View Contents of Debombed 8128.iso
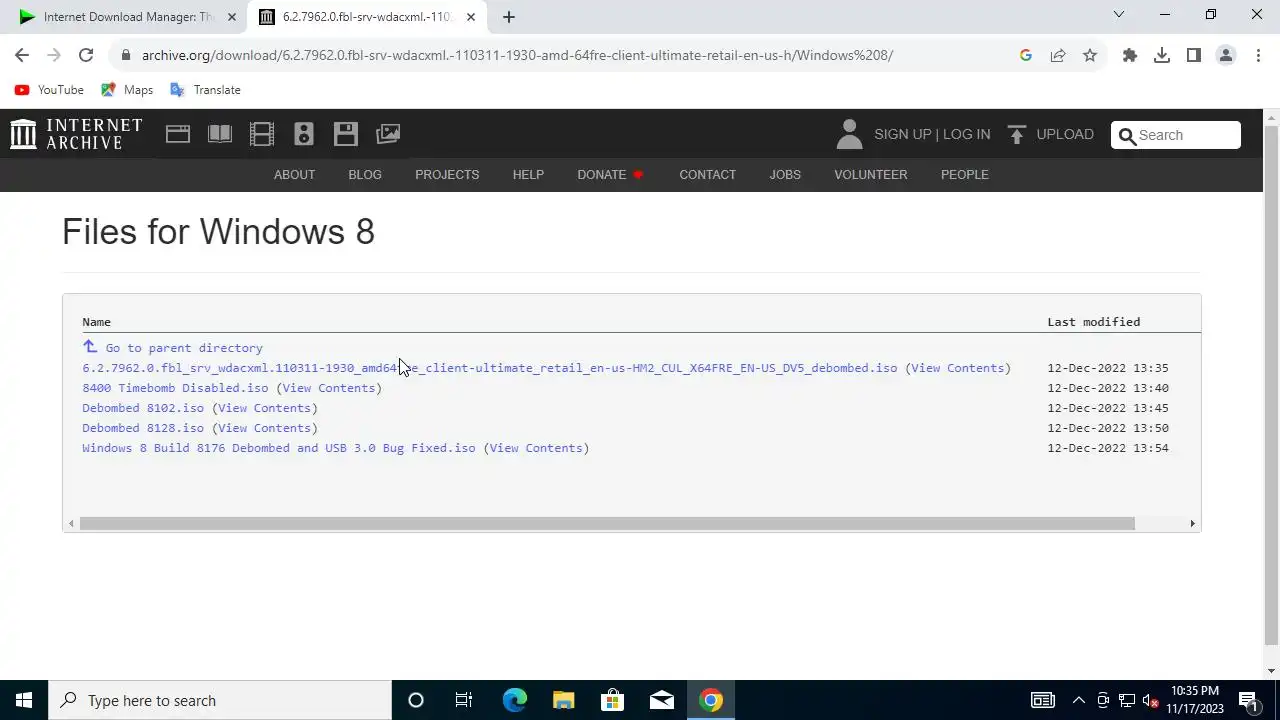The width and height of the screenshot is (1280, 720). point(265,428)
